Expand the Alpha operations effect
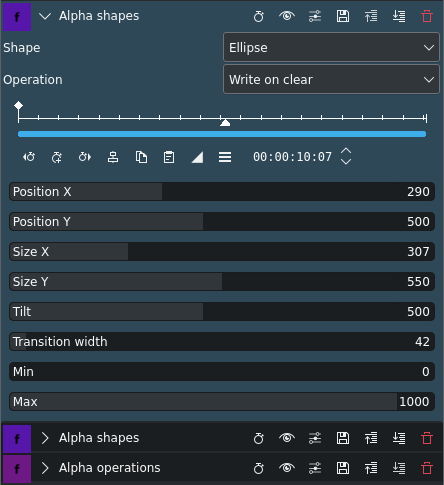 pos(45,468)
